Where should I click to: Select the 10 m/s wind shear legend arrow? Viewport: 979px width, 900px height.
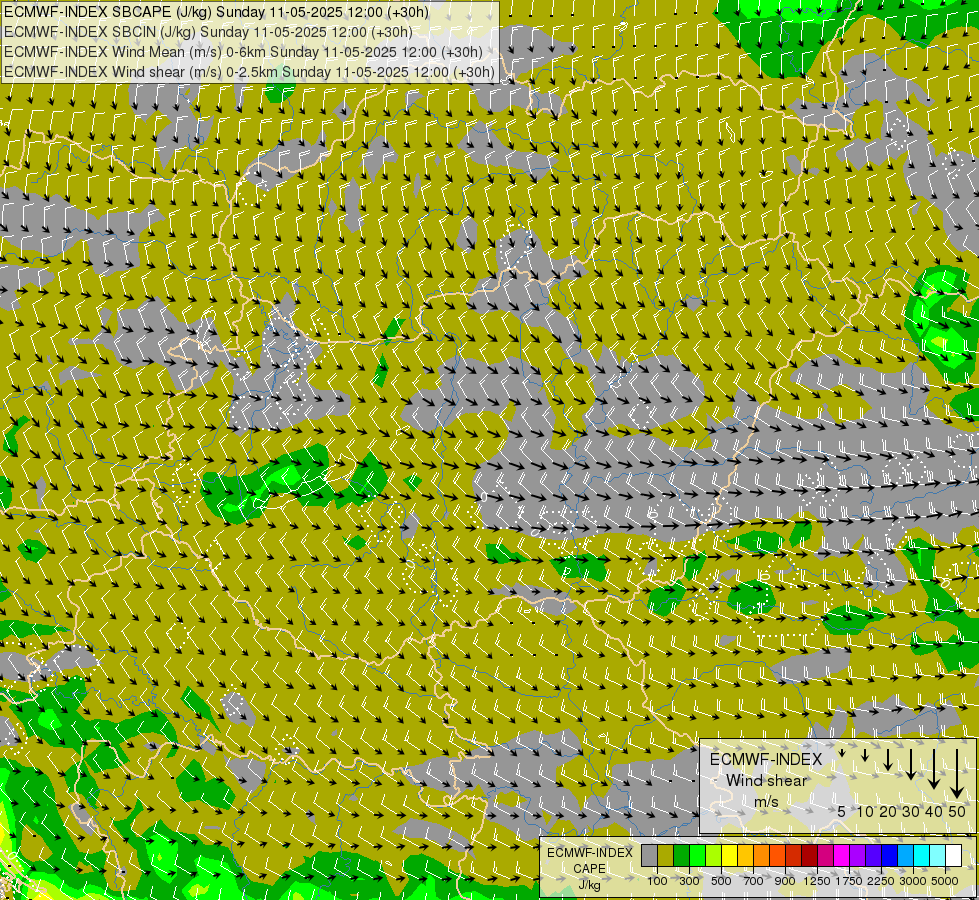[865, 755]
